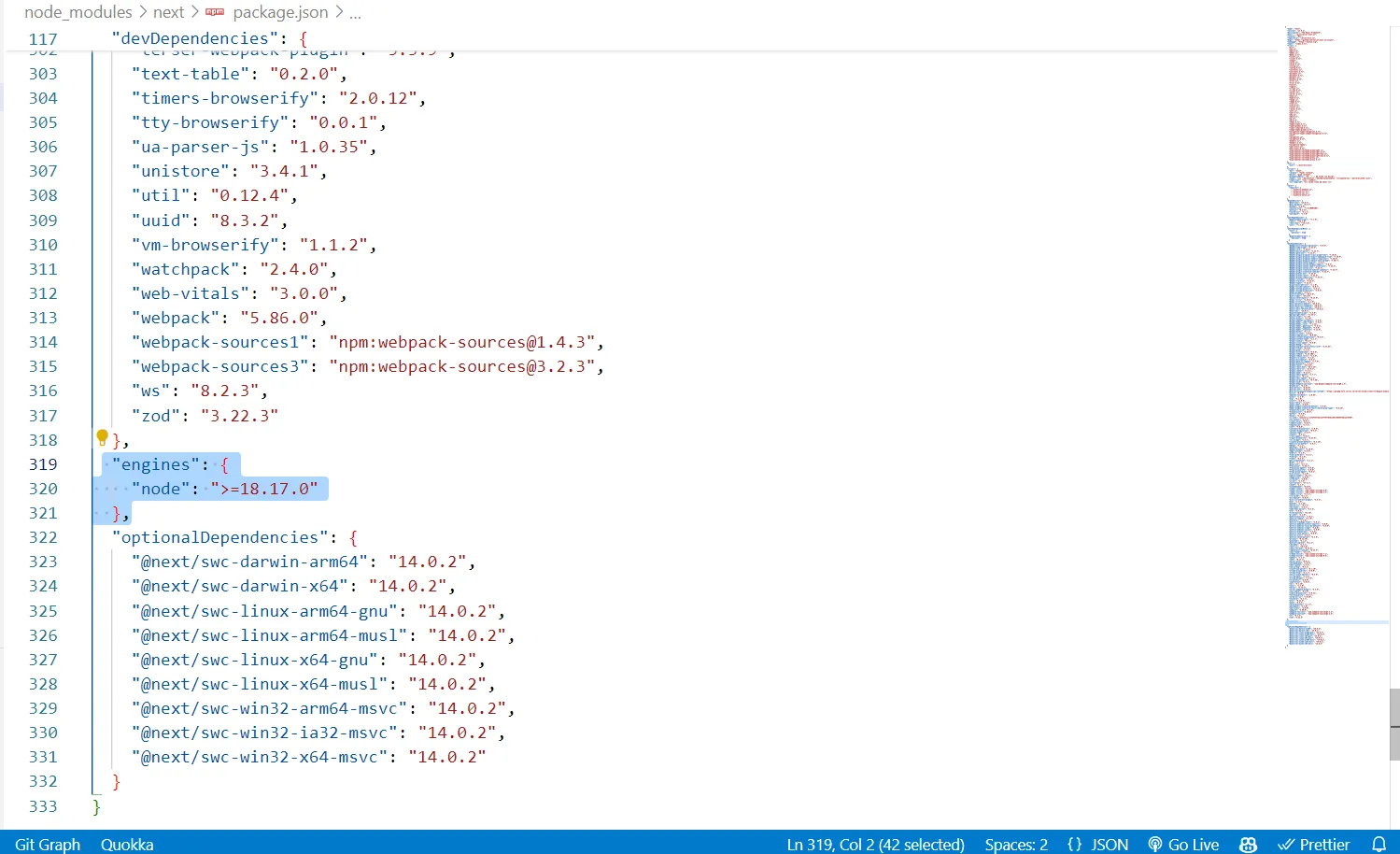Viewport: 1400px width, 854px height.
Task: Click the "ua-parser-js" key
Action: point(201,147)
